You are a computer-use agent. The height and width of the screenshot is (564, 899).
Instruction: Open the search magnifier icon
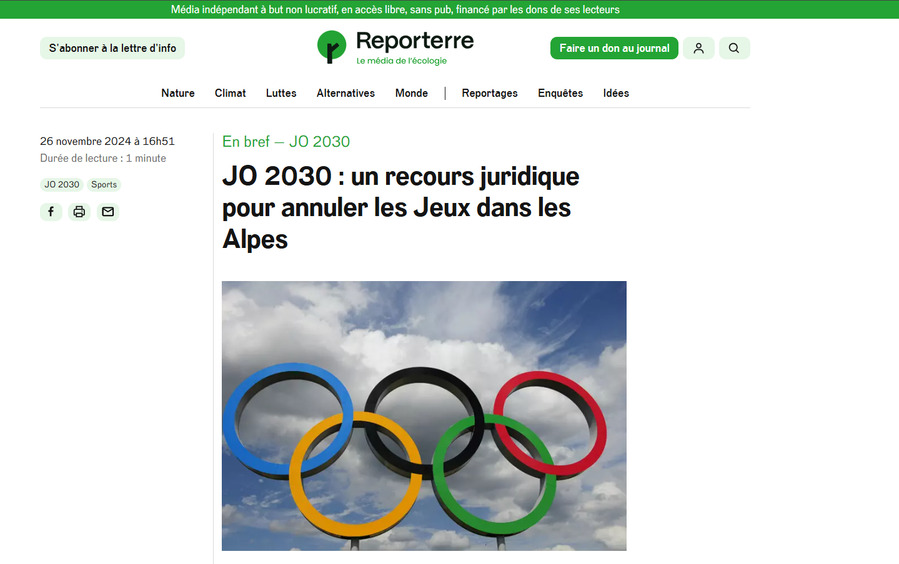click(x=734, y=48)
